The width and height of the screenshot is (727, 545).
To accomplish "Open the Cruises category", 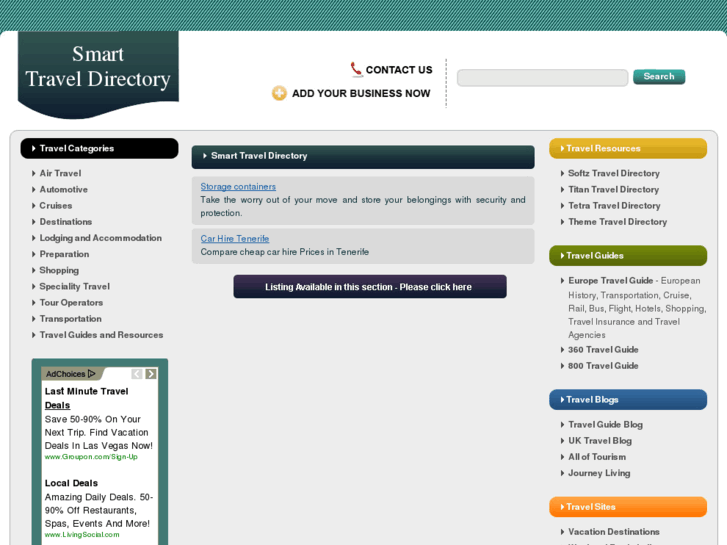I will tap(56, 205).
